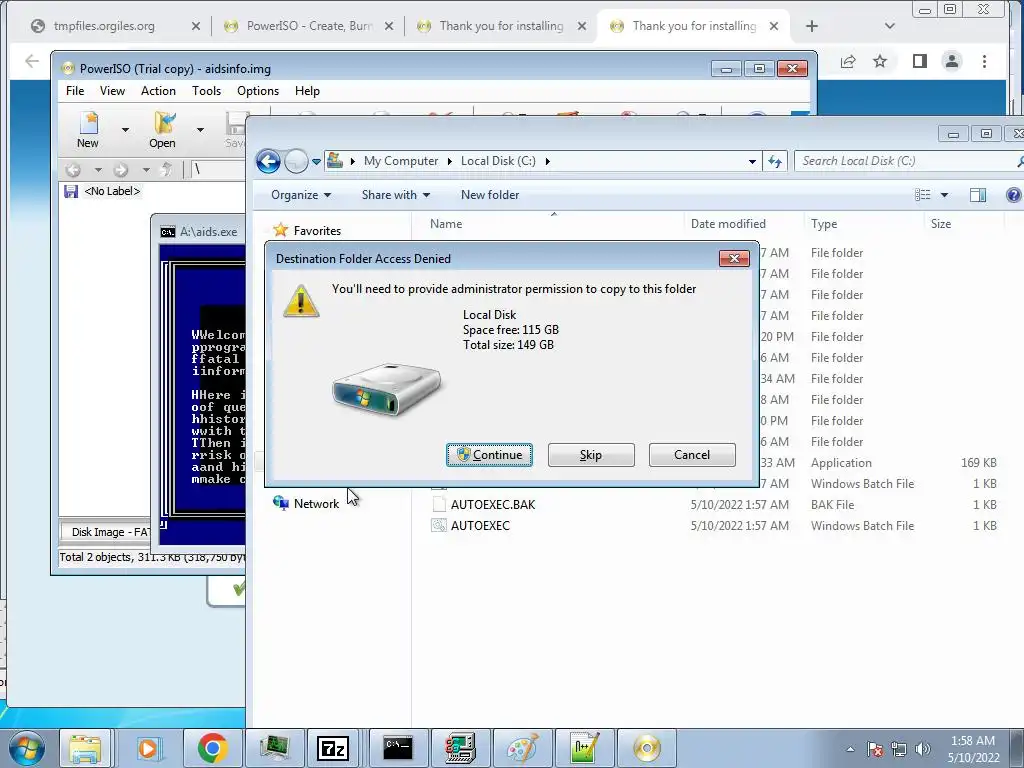Click the Chrome back arrow
This screenshot has width=1024, height=768.
[x=31, y=61]
